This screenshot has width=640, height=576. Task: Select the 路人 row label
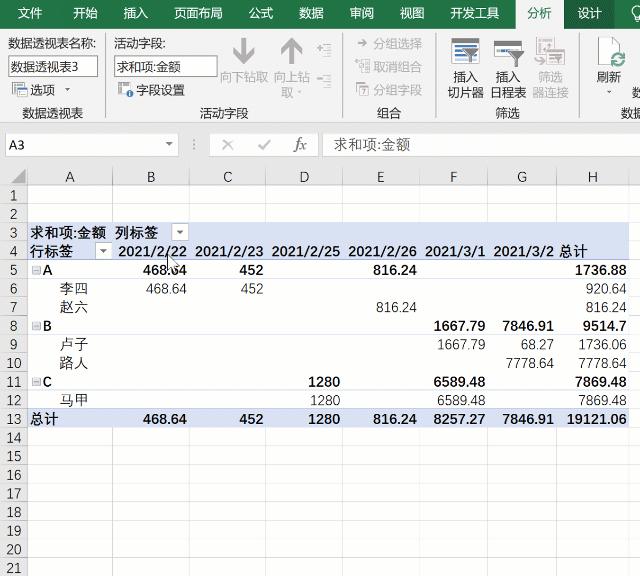click(73, 363)
